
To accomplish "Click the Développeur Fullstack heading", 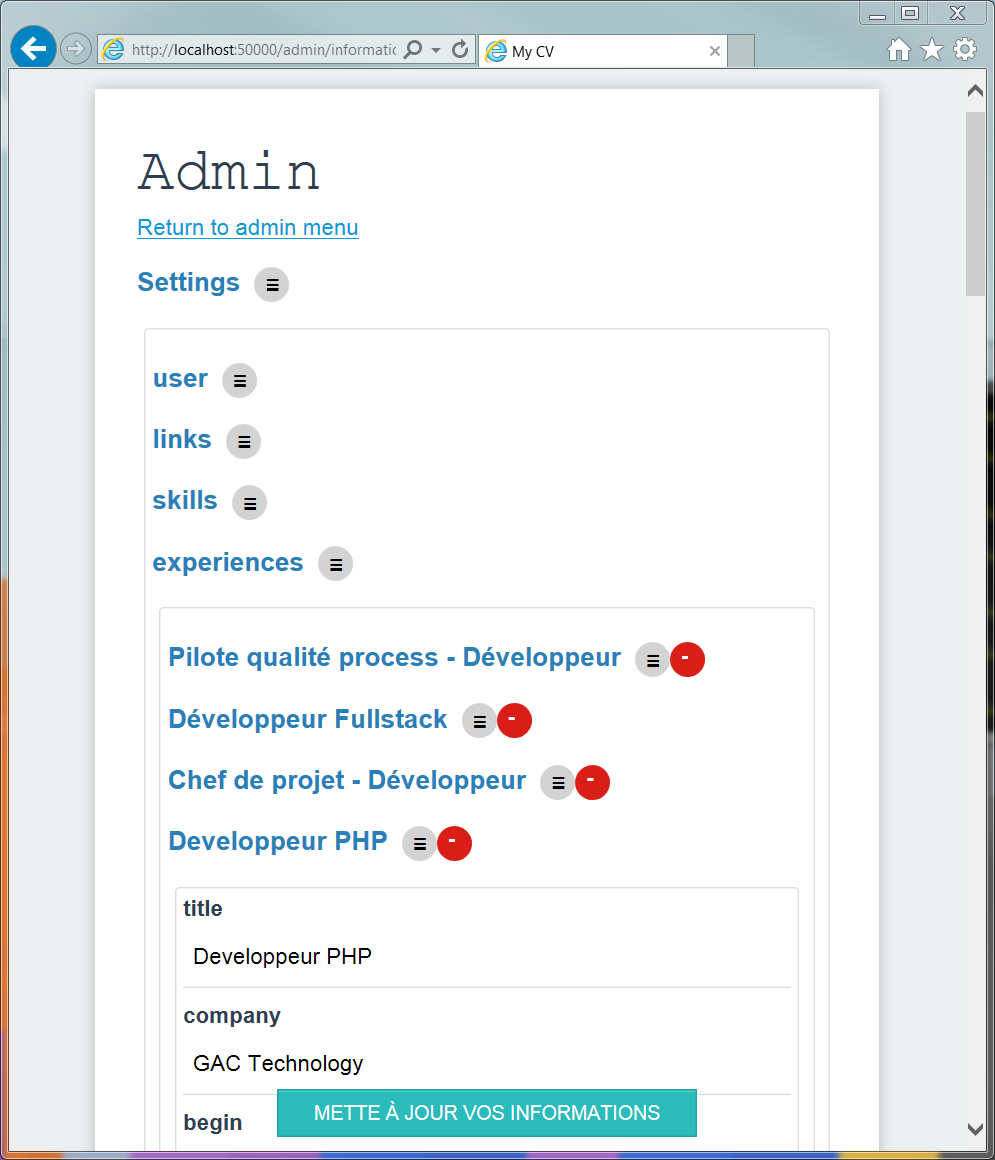I will click(x=308, y=719).
